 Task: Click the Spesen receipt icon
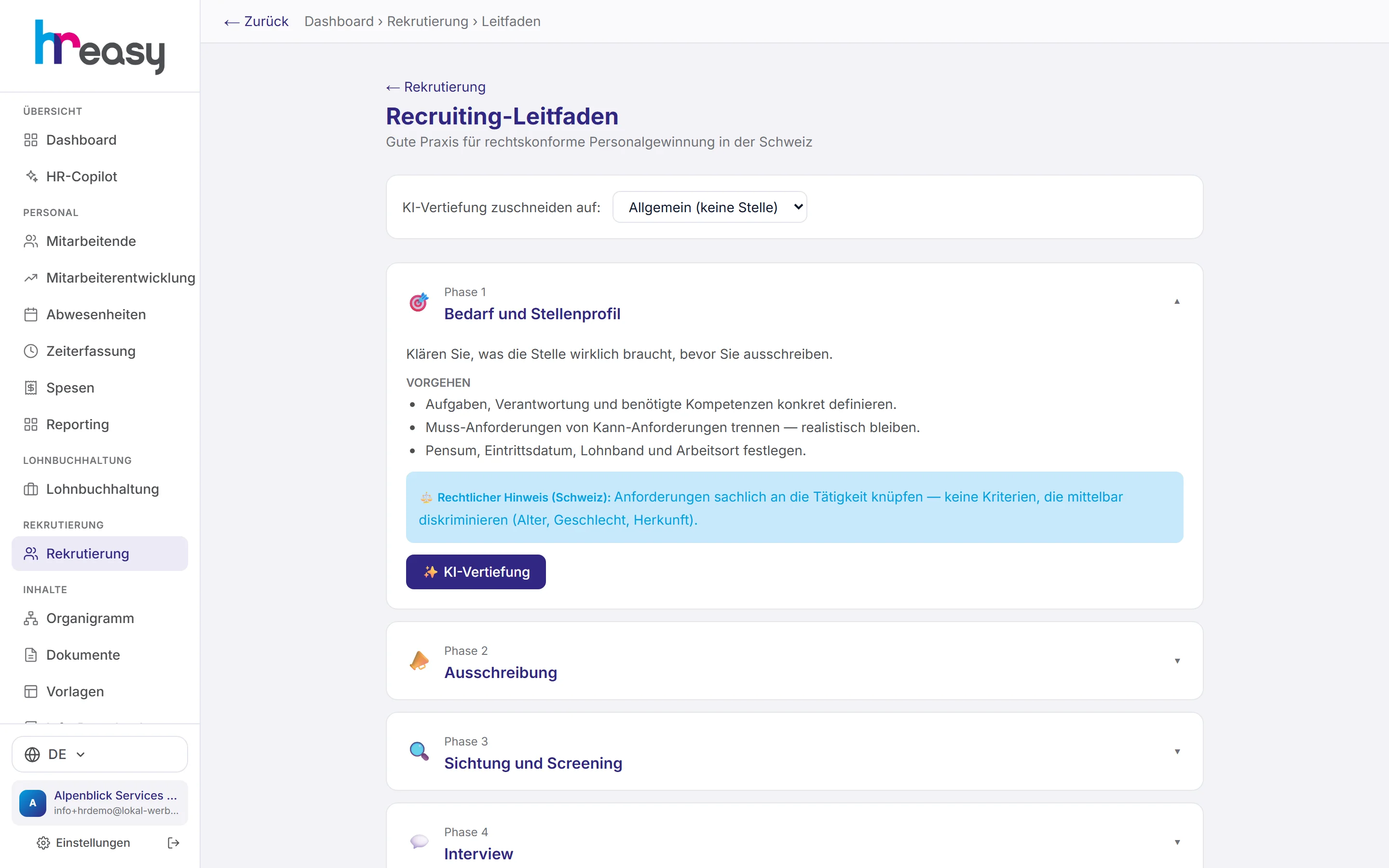(x=31, y=388)
